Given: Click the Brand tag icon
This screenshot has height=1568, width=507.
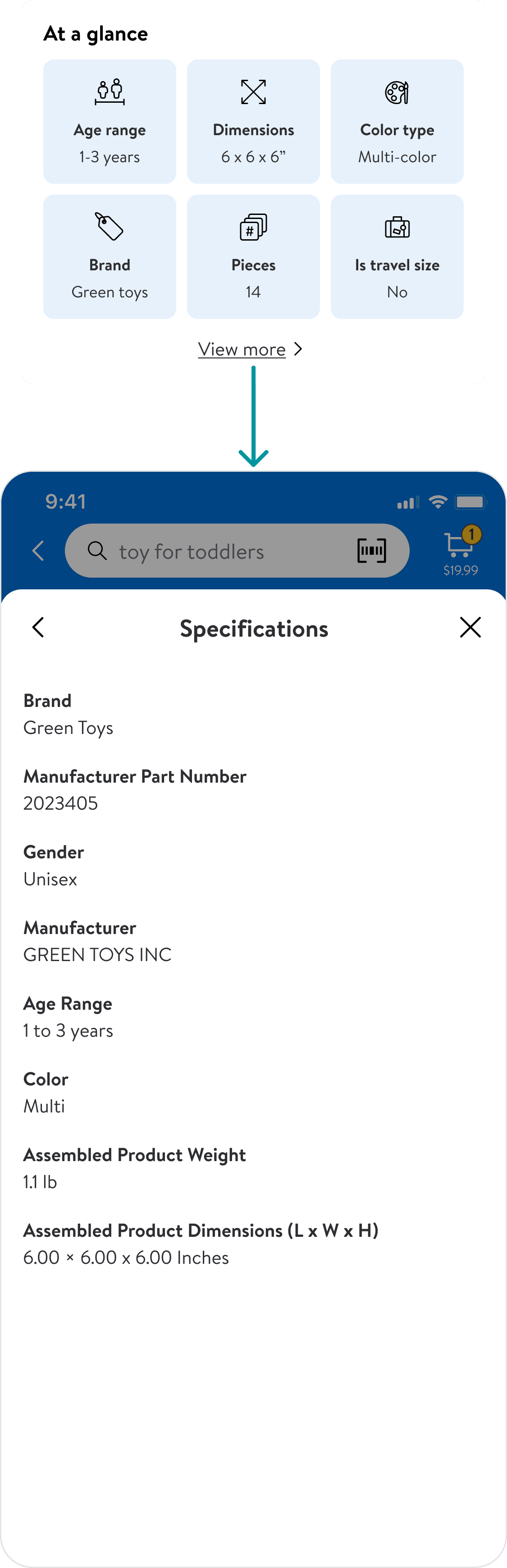Looking at the screenshot, I should click(x=110, y=227).
